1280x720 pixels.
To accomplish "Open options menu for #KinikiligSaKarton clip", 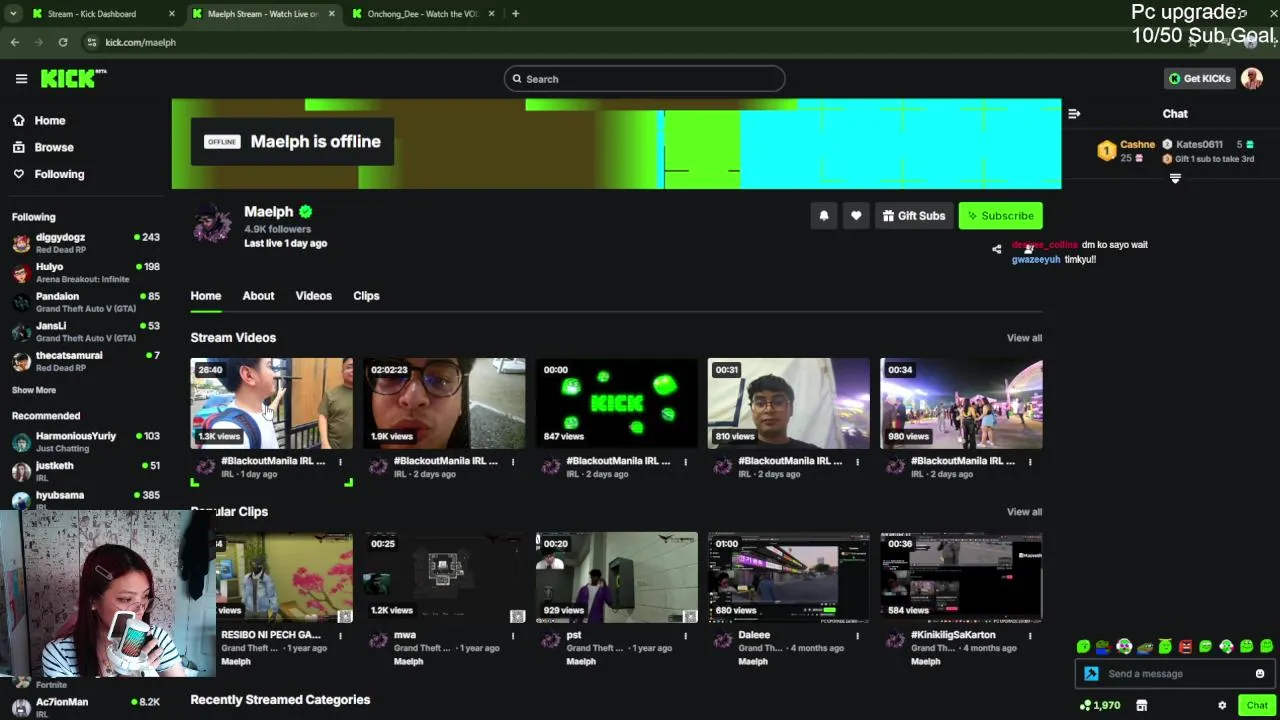I will click(x=1029, y=636).
